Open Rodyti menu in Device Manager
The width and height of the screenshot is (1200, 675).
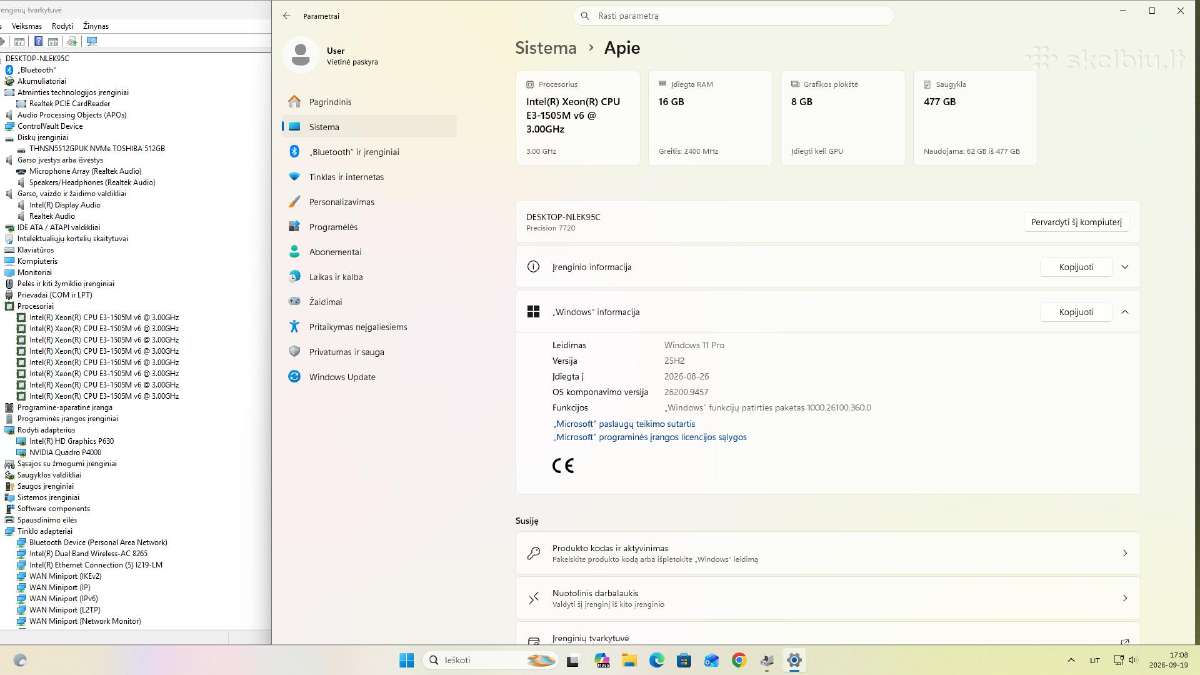point(62,26)
